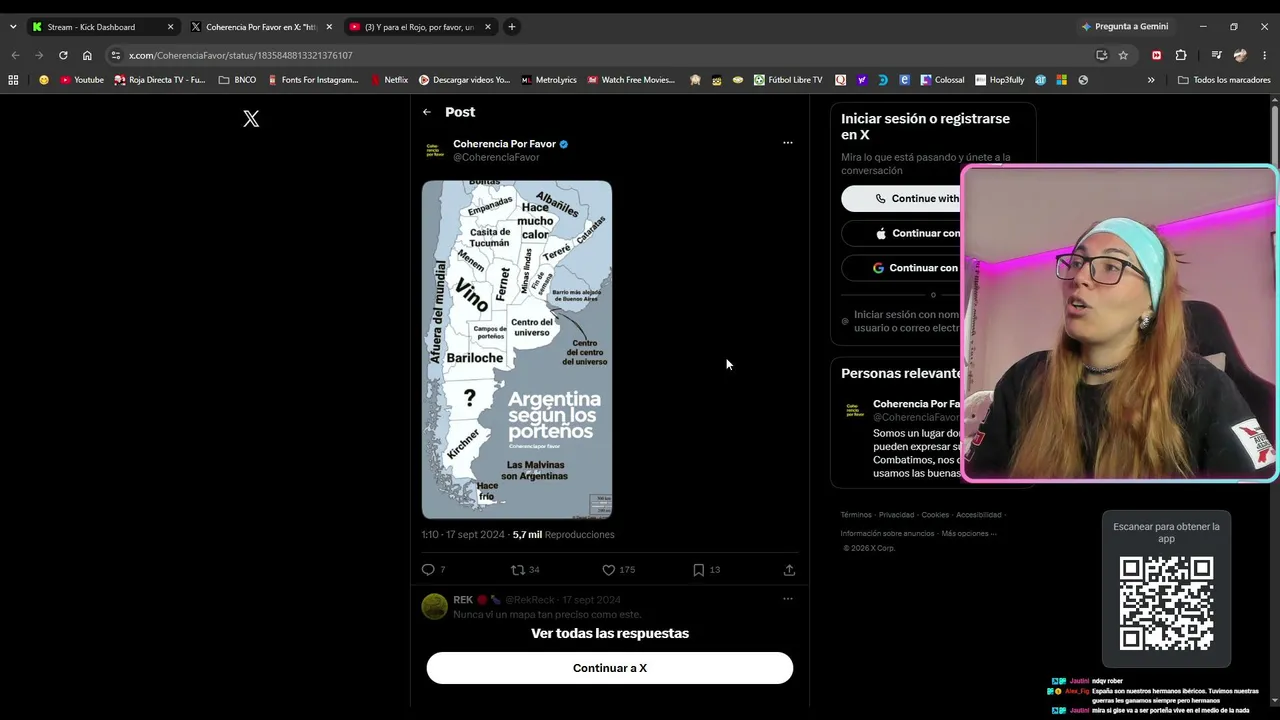Open the Accesibilidad footer link
Viewport: 1280px width, 720px height.
(978, 515)
